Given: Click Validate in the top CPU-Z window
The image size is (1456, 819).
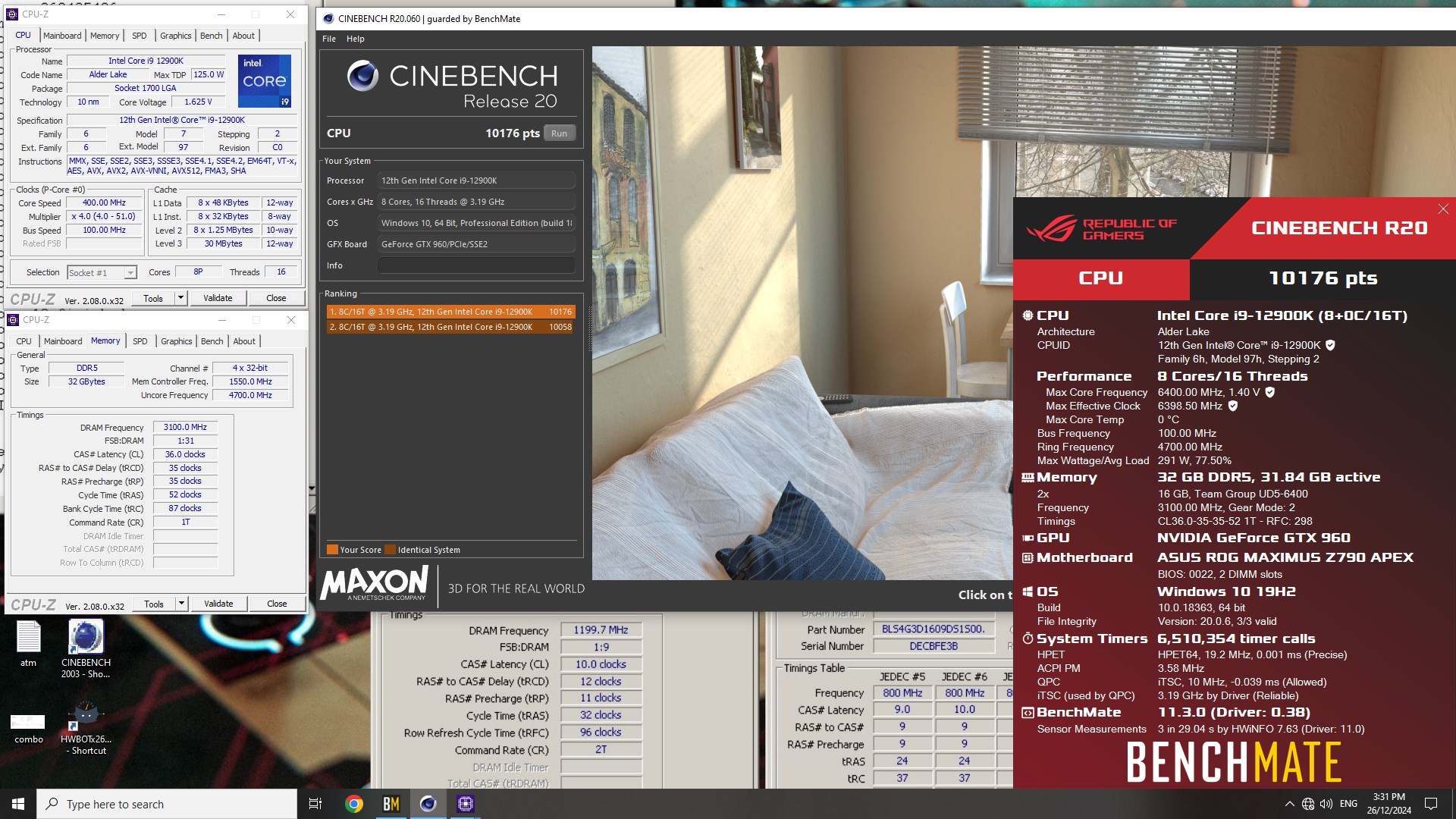Looking at the screenshot, I should tap(218, 298).
